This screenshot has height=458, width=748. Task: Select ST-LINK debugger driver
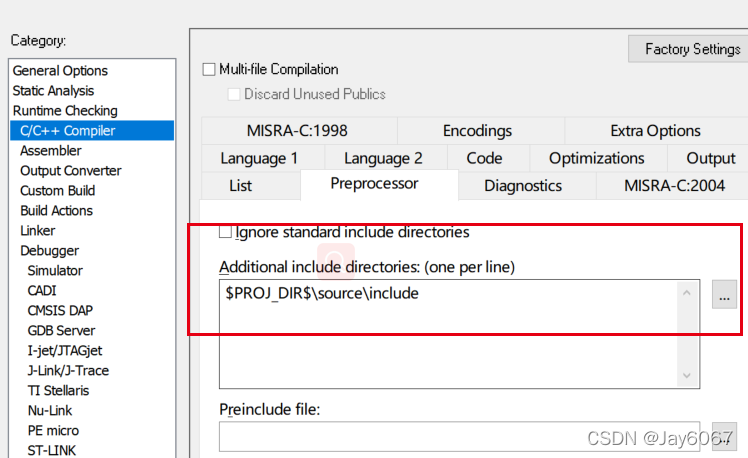[52, 450]
